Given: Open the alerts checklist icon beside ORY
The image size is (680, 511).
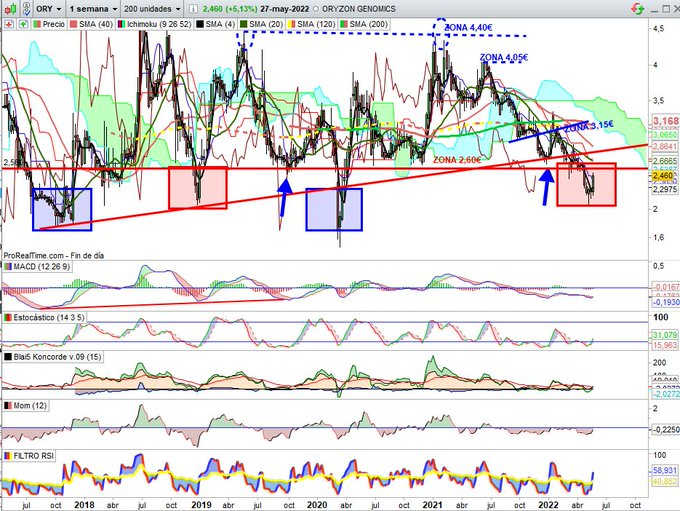Looking at the screenshot, I should [27, 8].
